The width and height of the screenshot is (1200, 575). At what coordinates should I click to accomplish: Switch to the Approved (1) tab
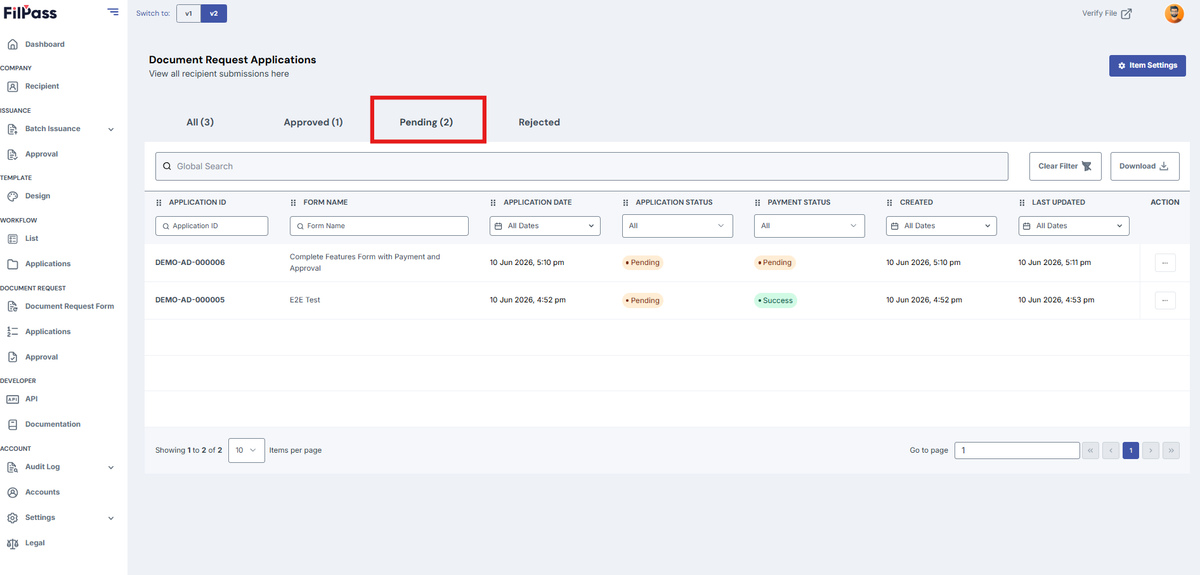[x=313, y=122]
